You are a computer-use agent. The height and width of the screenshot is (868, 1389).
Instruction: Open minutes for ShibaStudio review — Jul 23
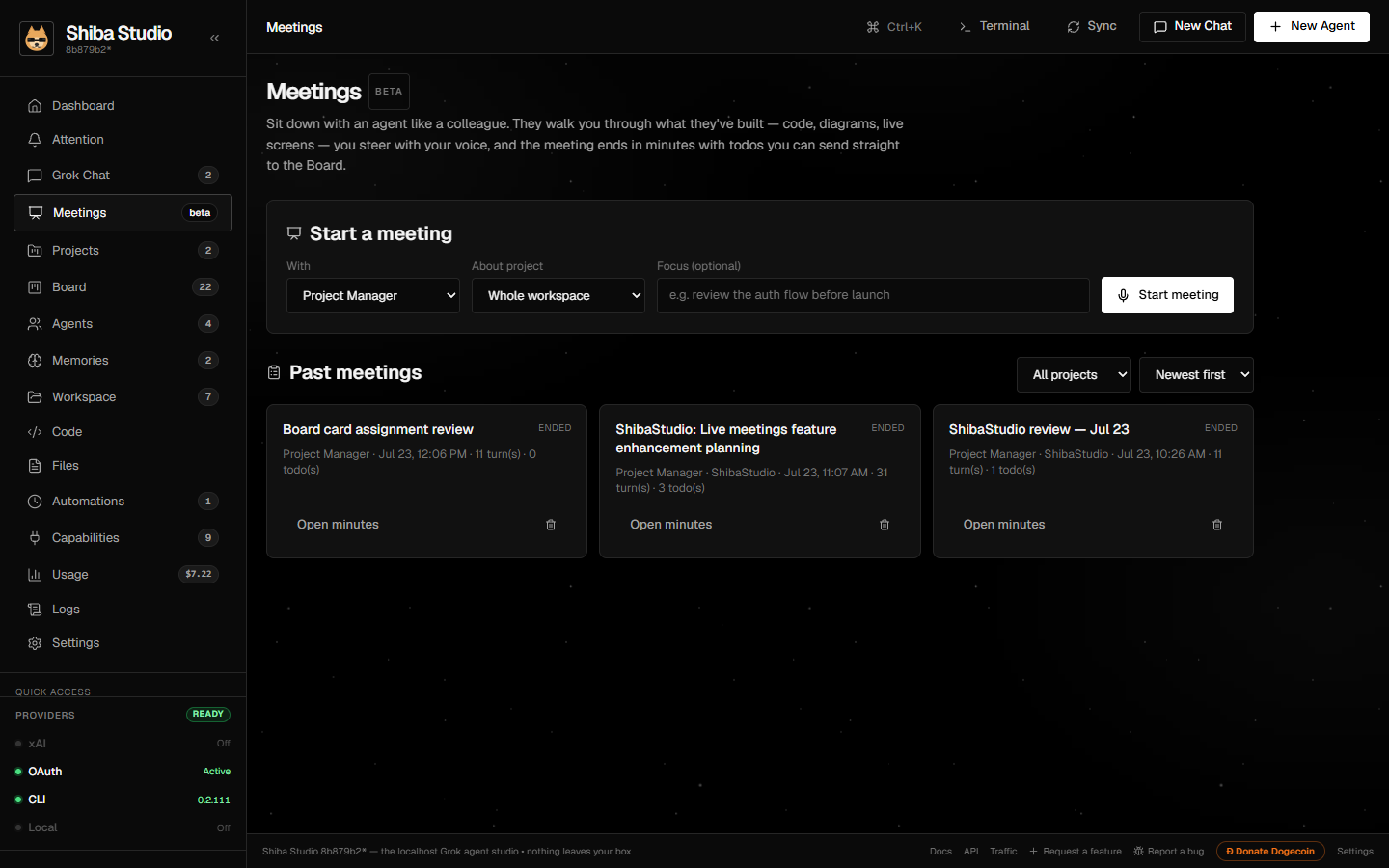coord(1004,525)
